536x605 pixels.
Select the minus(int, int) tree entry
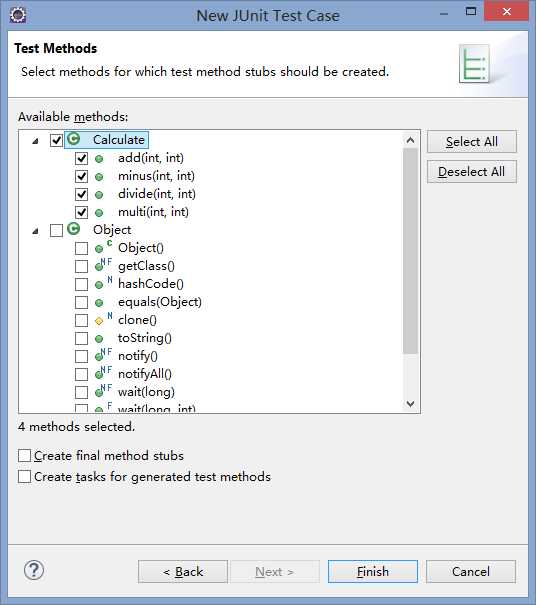coord(156,176)
